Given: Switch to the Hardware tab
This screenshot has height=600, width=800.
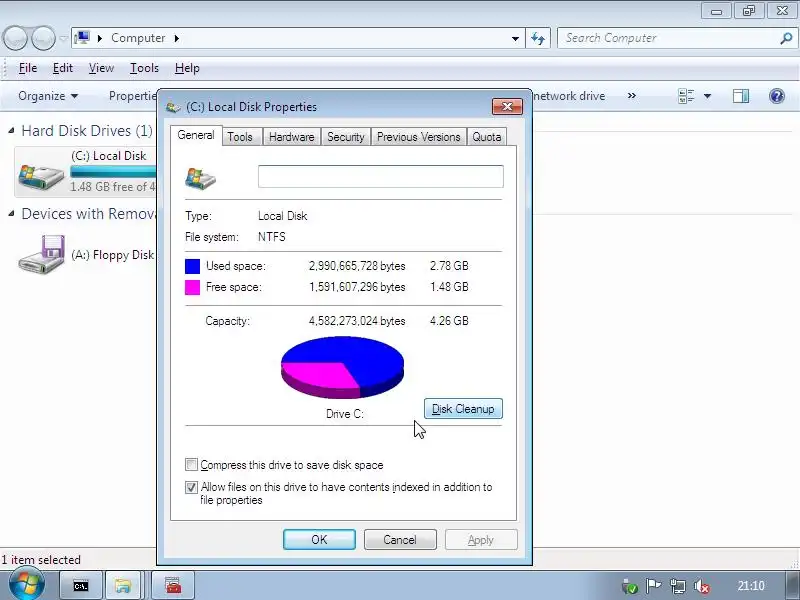Looking at the screenshot, I should [291, 137].
